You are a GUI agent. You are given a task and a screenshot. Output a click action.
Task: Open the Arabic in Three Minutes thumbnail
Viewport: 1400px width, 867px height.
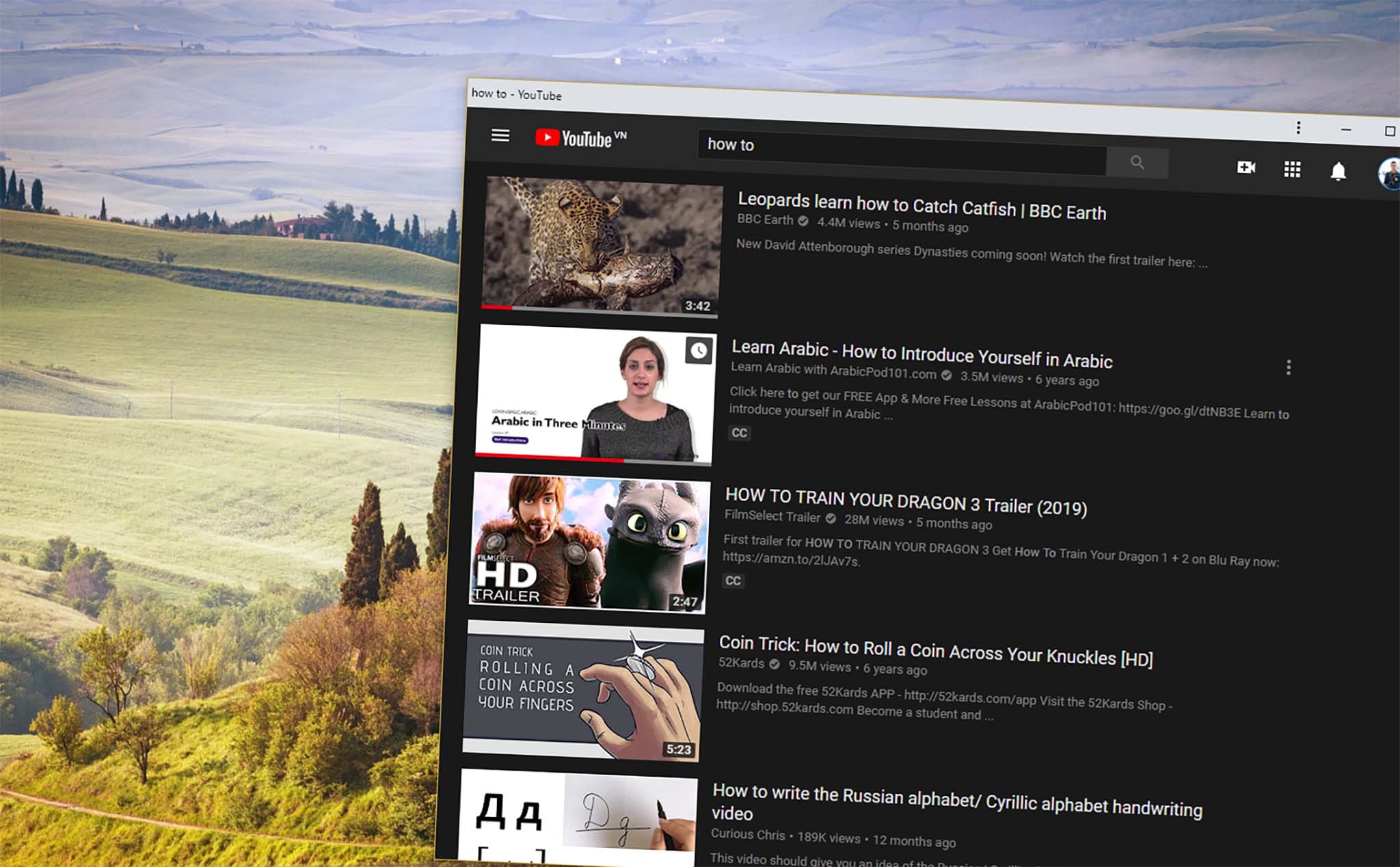595,395
